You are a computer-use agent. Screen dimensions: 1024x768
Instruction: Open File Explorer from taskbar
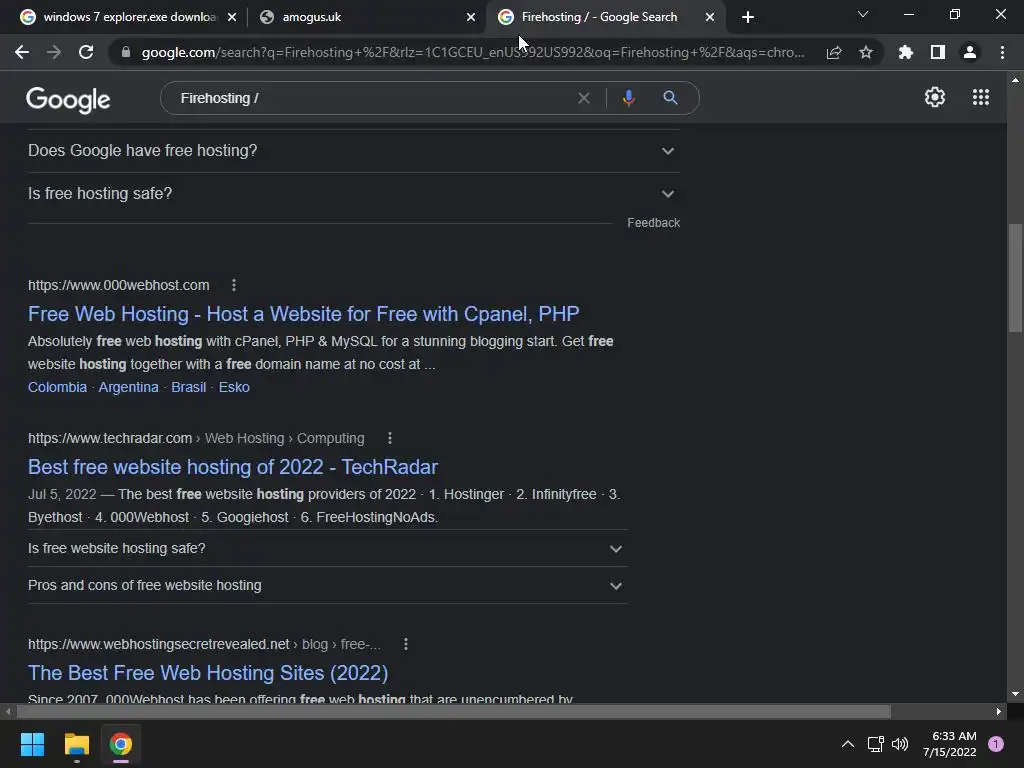point(76,744)
